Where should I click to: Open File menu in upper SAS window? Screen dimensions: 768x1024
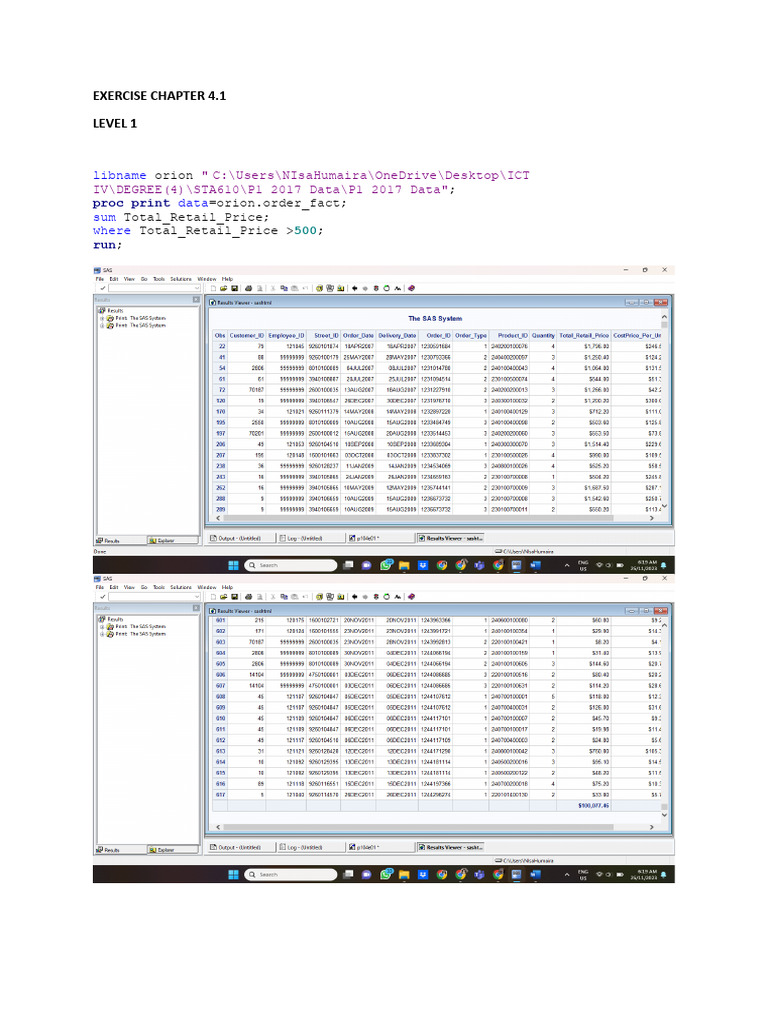pos(99,279)
